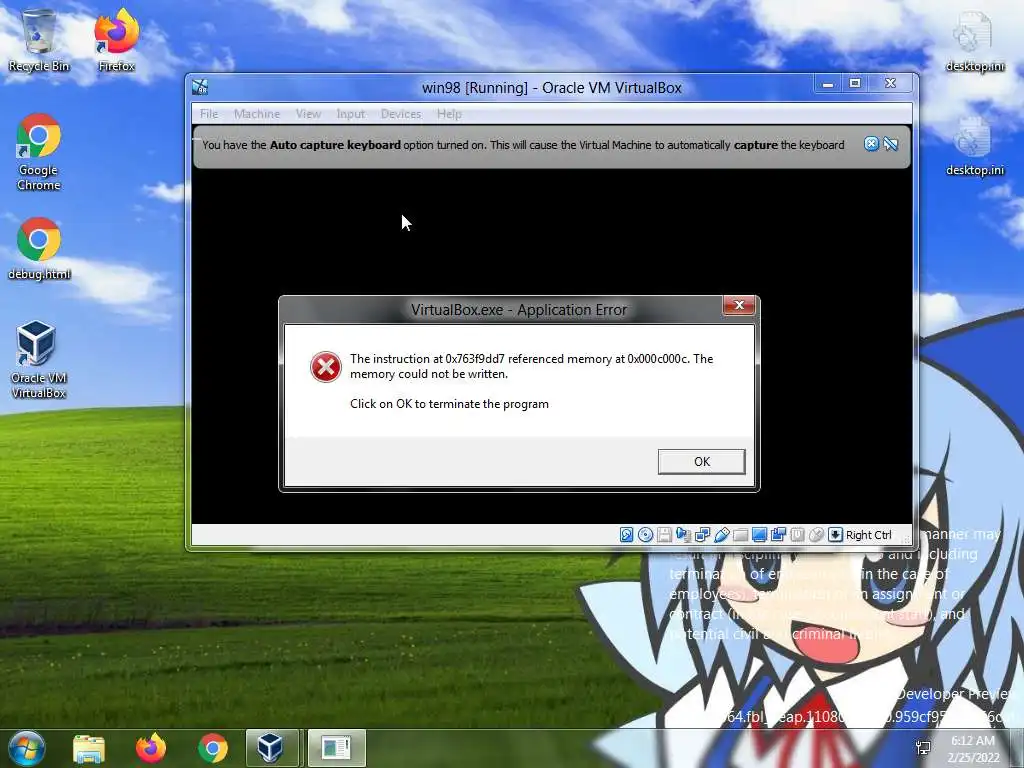Launch Chrome from the taskbar
This screenshot has width=1024, height=768.
(213, 748)
